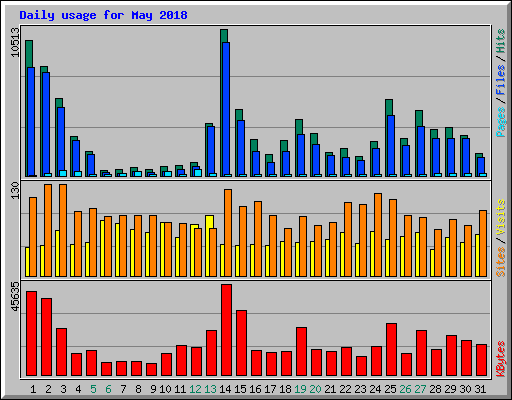Select the red KBytes bar for day 31

pyautogui.click(x=481, y=360)
